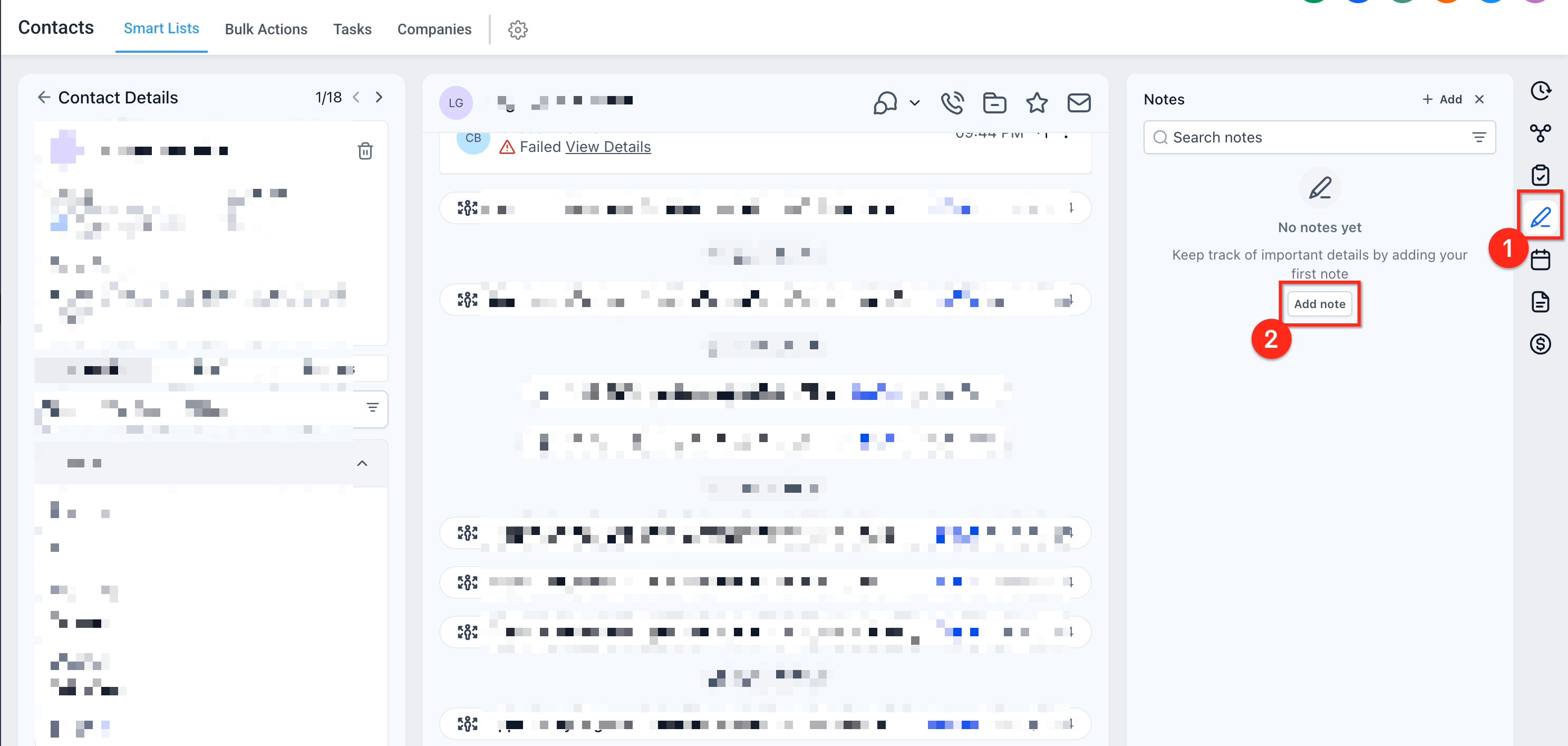Open the appointments calendar icon
This screenshot has height=746, width=1568.
[x=1540, y=260]
